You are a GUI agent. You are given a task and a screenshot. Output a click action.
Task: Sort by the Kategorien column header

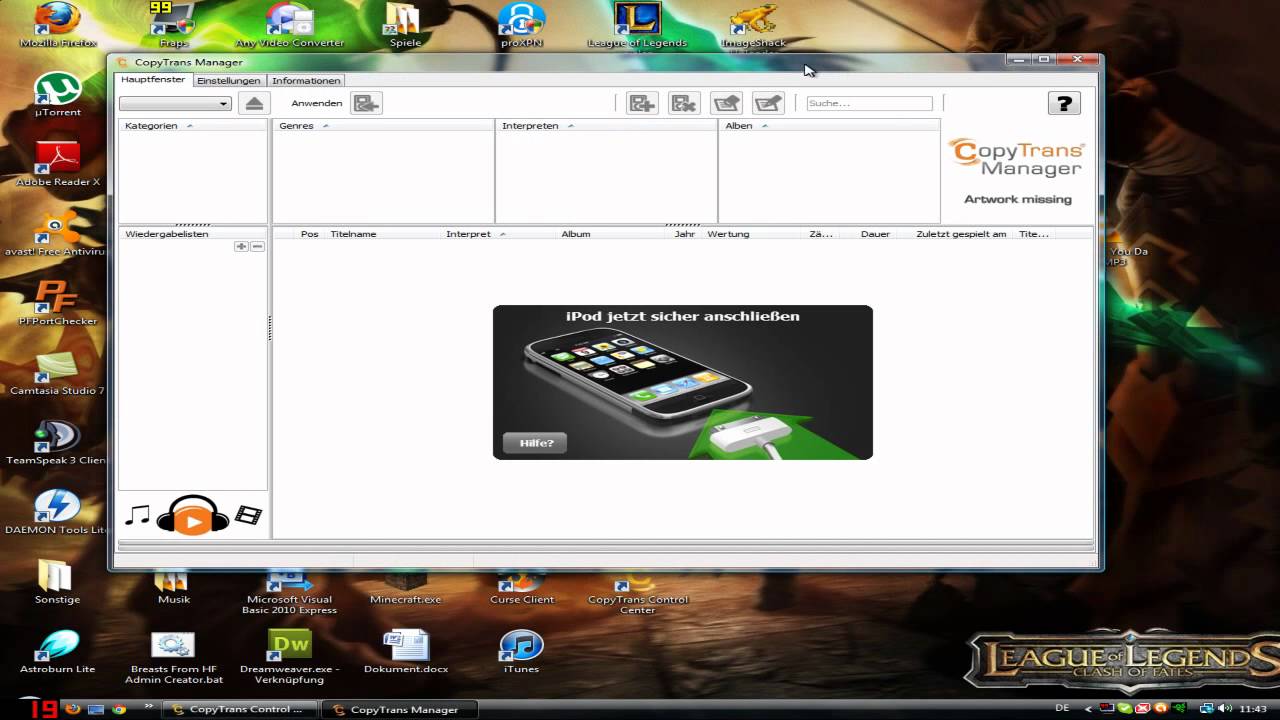(x=194, y=126)
